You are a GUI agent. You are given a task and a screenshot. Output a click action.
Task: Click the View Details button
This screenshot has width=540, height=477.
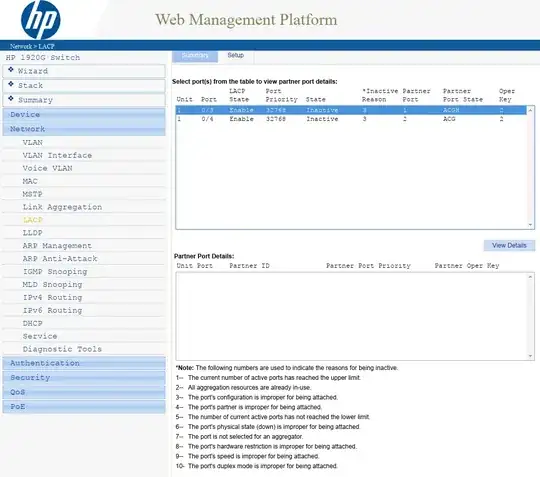tap(509, 246)
